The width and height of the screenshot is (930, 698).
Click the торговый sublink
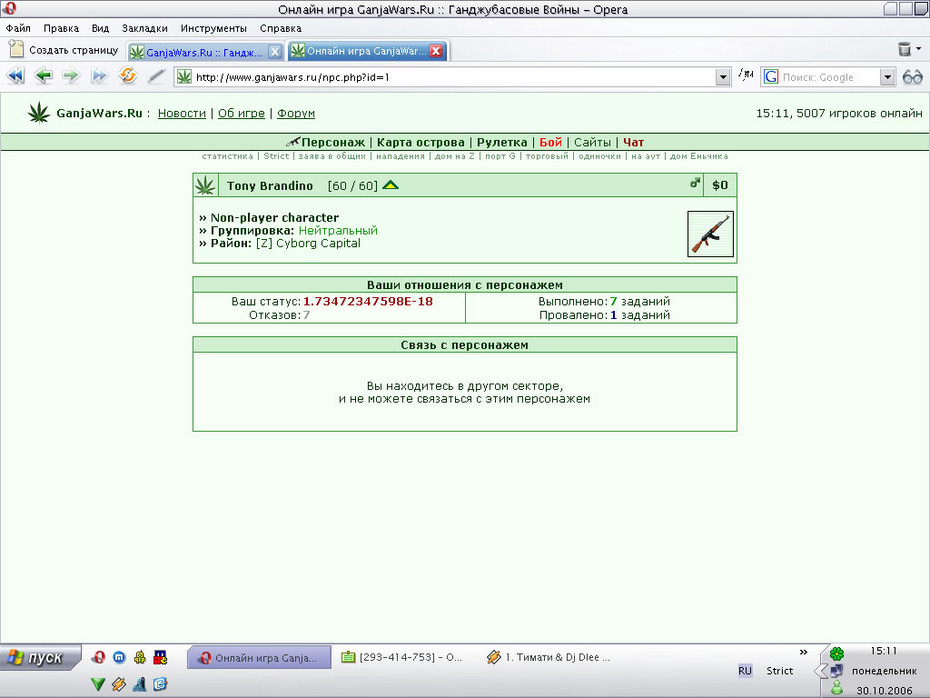click(x=547, y=156)
